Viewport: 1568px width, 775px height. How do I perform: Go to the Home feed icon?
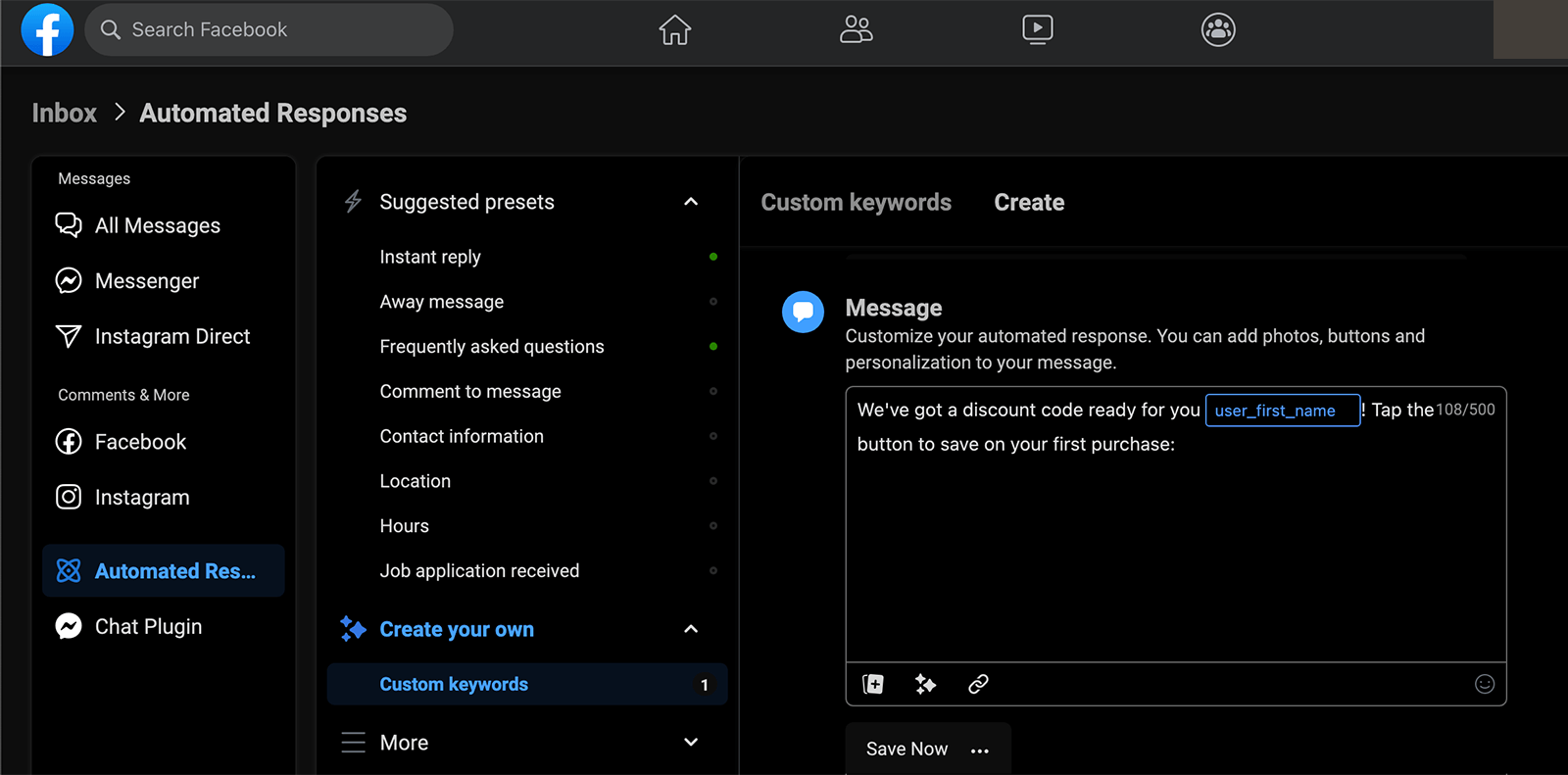click(674, 29)
